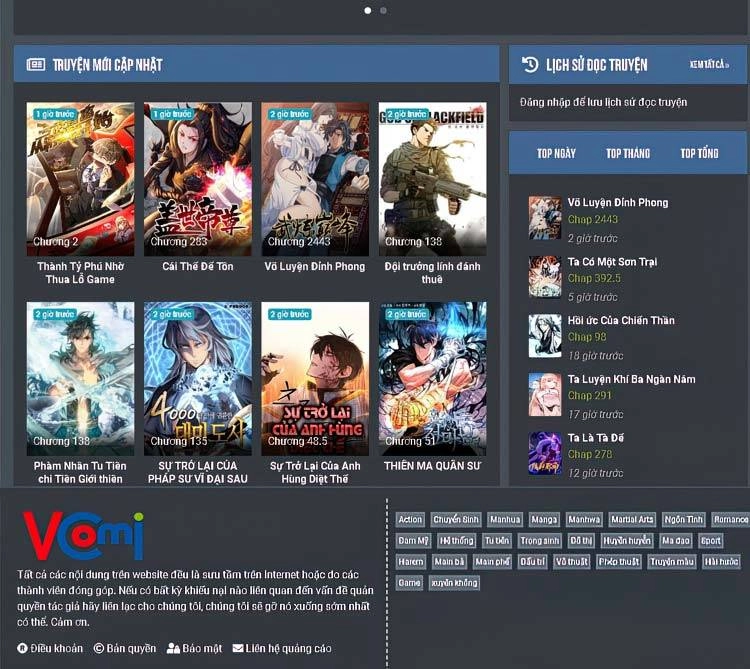Screen dimensions: 750x669
Task: Choose the Huyền huyễn genre tag
Action: coord(627,540)
